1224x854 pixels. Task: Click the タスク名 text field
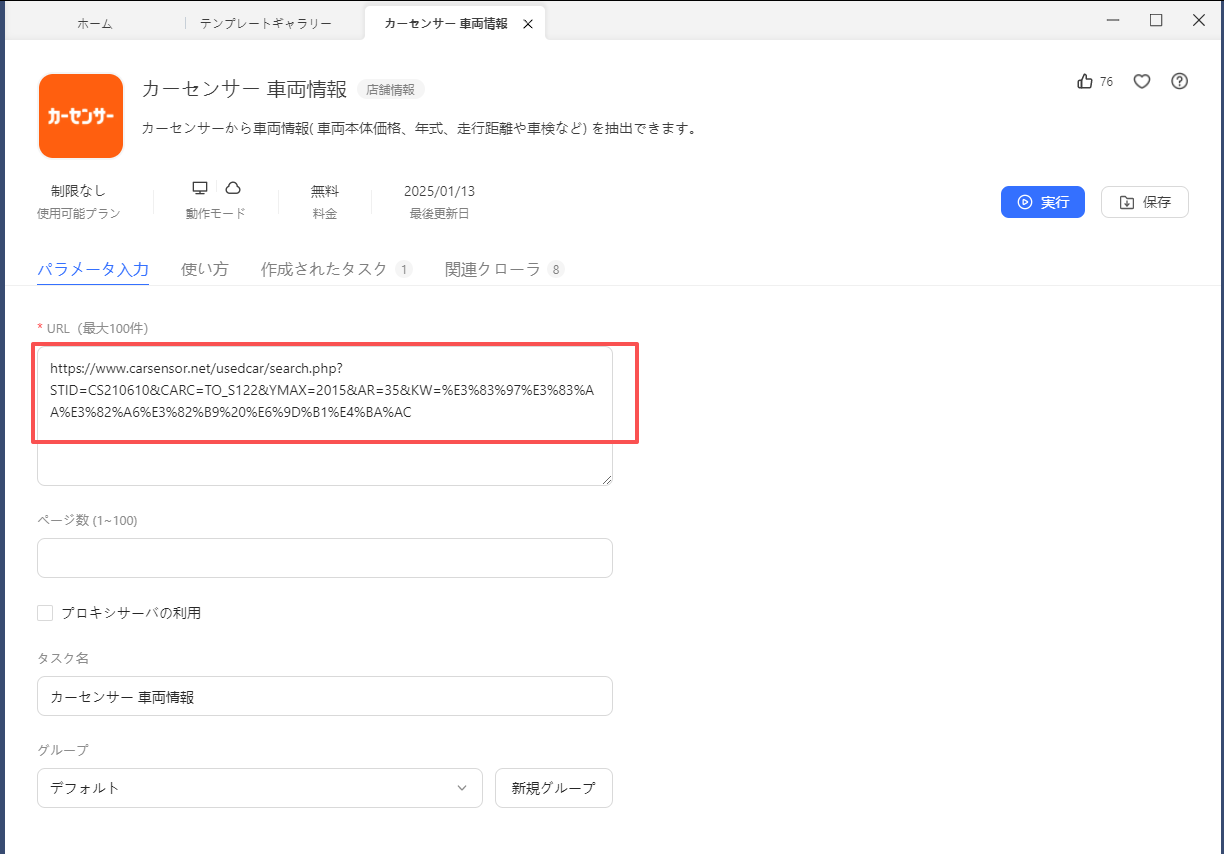pyautogui.click(x=324, y=696)
